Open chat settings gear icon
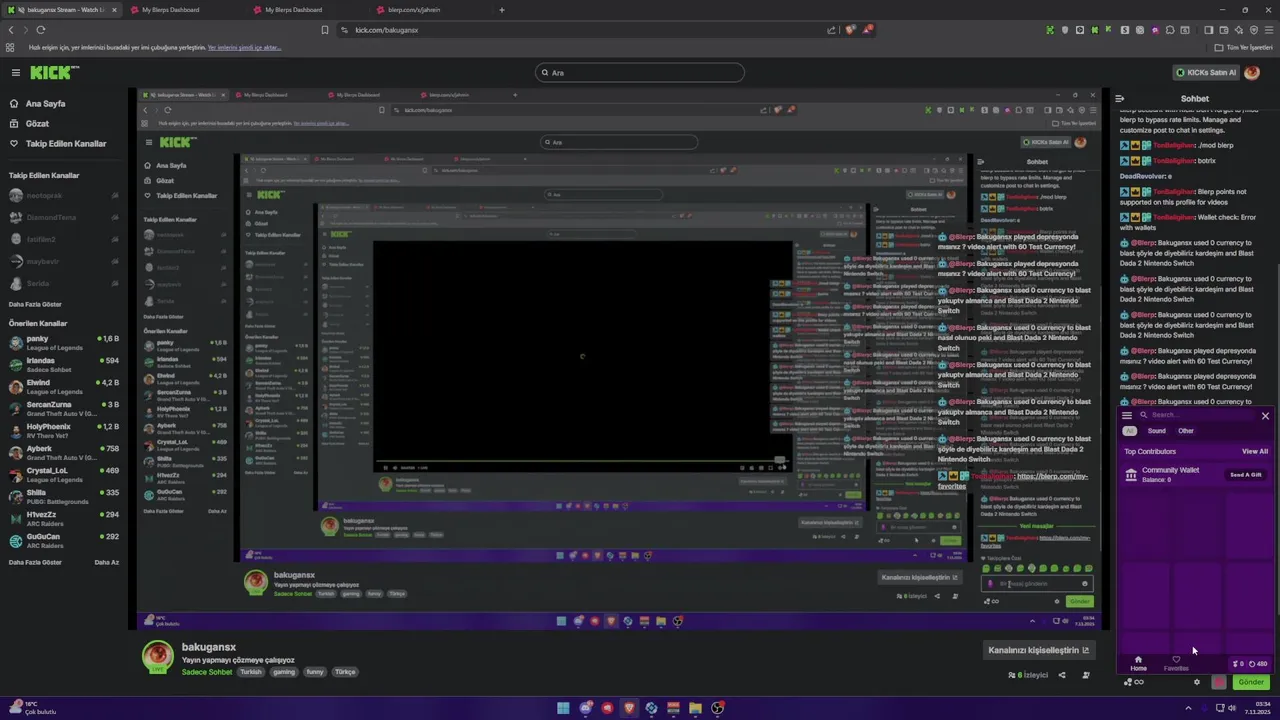 coord(1197,682)
